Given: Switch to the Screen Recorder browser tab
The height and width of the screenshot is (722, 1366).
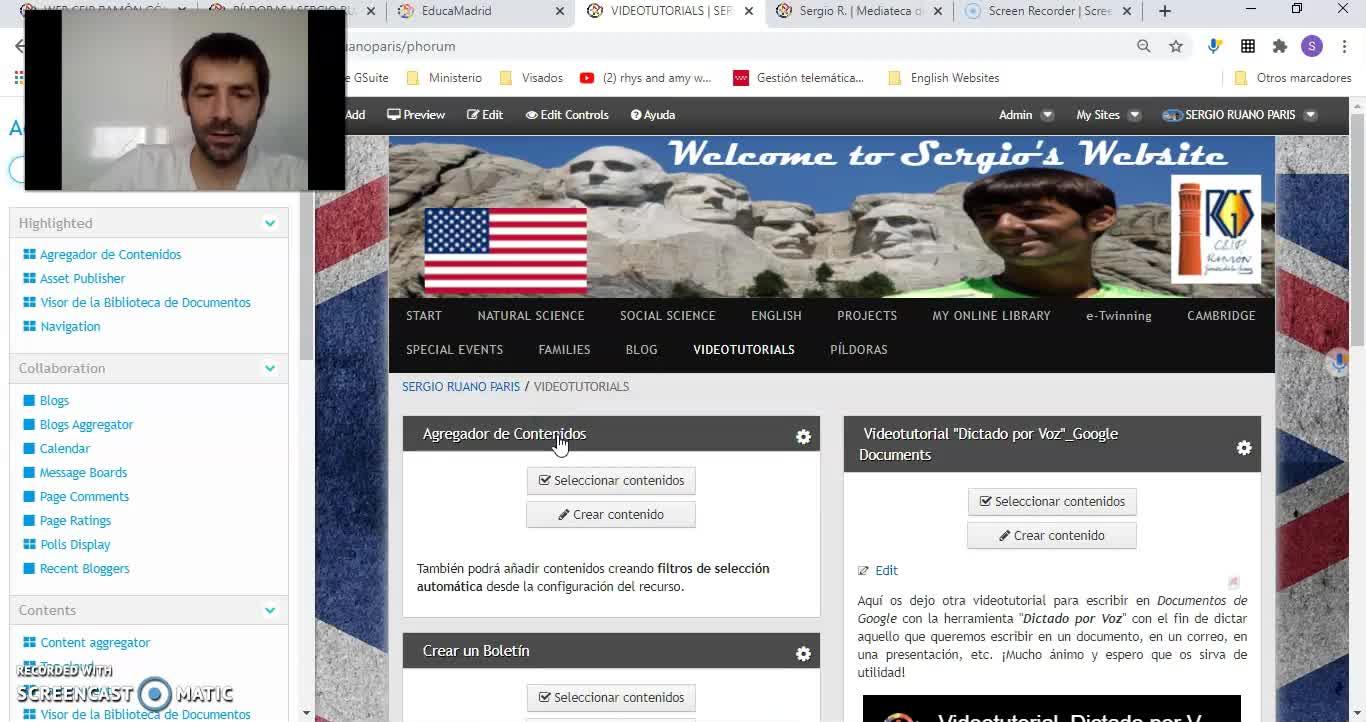Looking at the screenshot, I should pos(1047,11).
